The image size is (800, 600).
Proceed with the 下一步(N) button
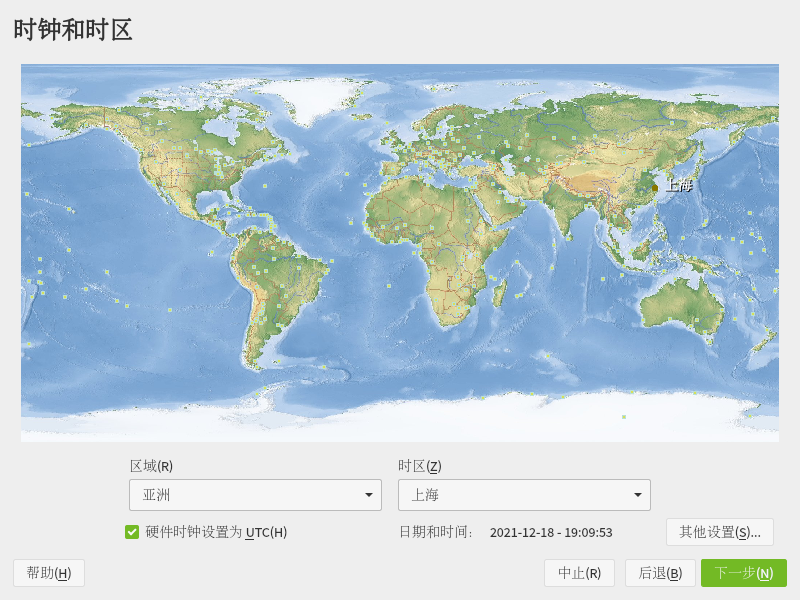pos(743,573)
